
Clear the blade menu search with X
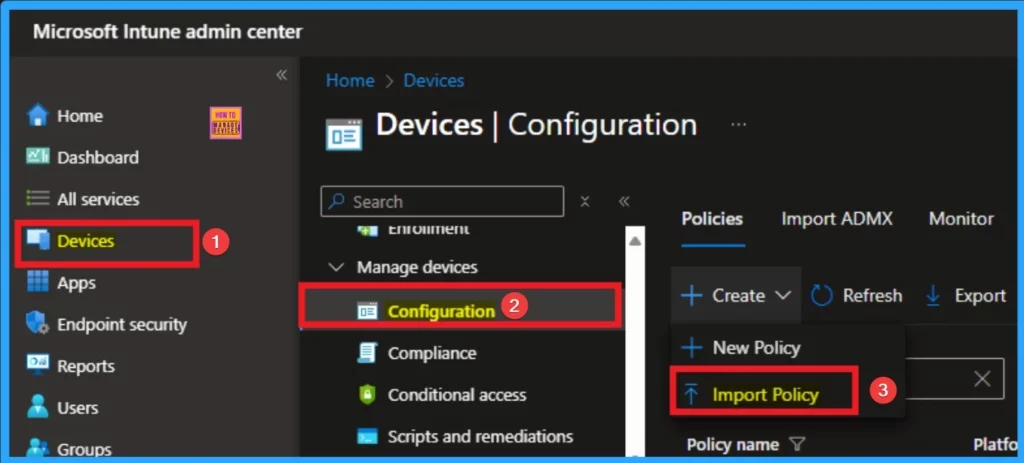point(585,202)
